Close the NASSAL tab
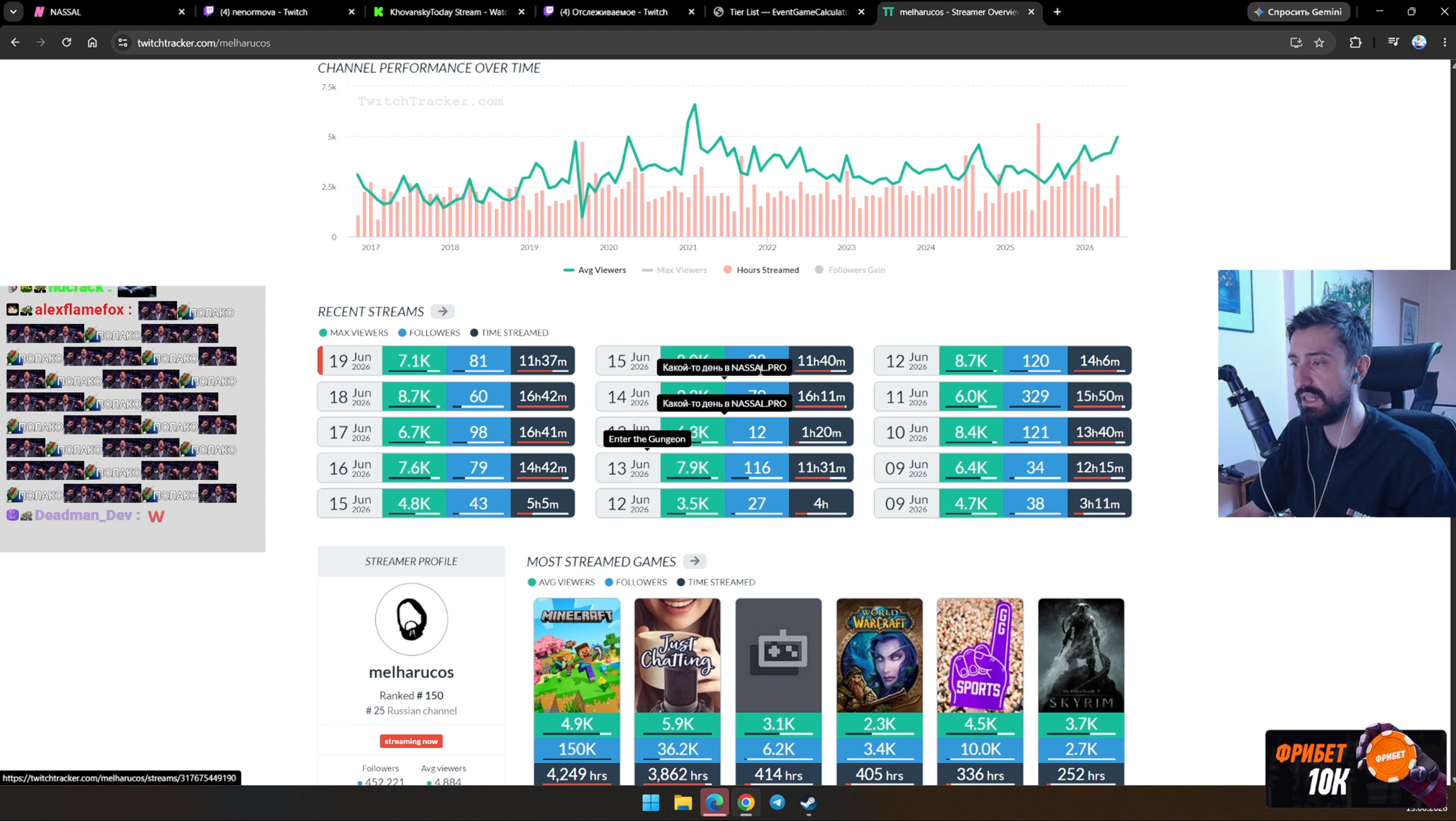 pyautogui.click(x=181, y=12)
